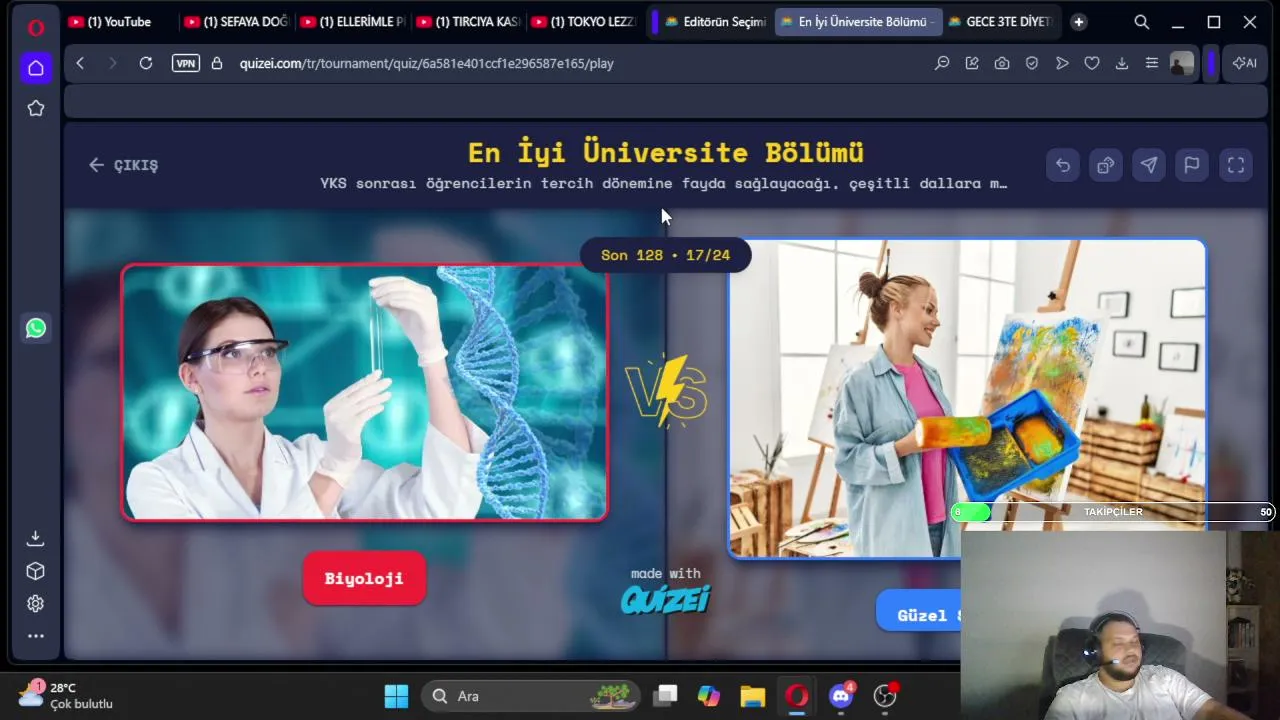Viewport: 1280px width, 720px height.
Task: Open OBS Studio from the taskbar
Action: coord(885,696)
